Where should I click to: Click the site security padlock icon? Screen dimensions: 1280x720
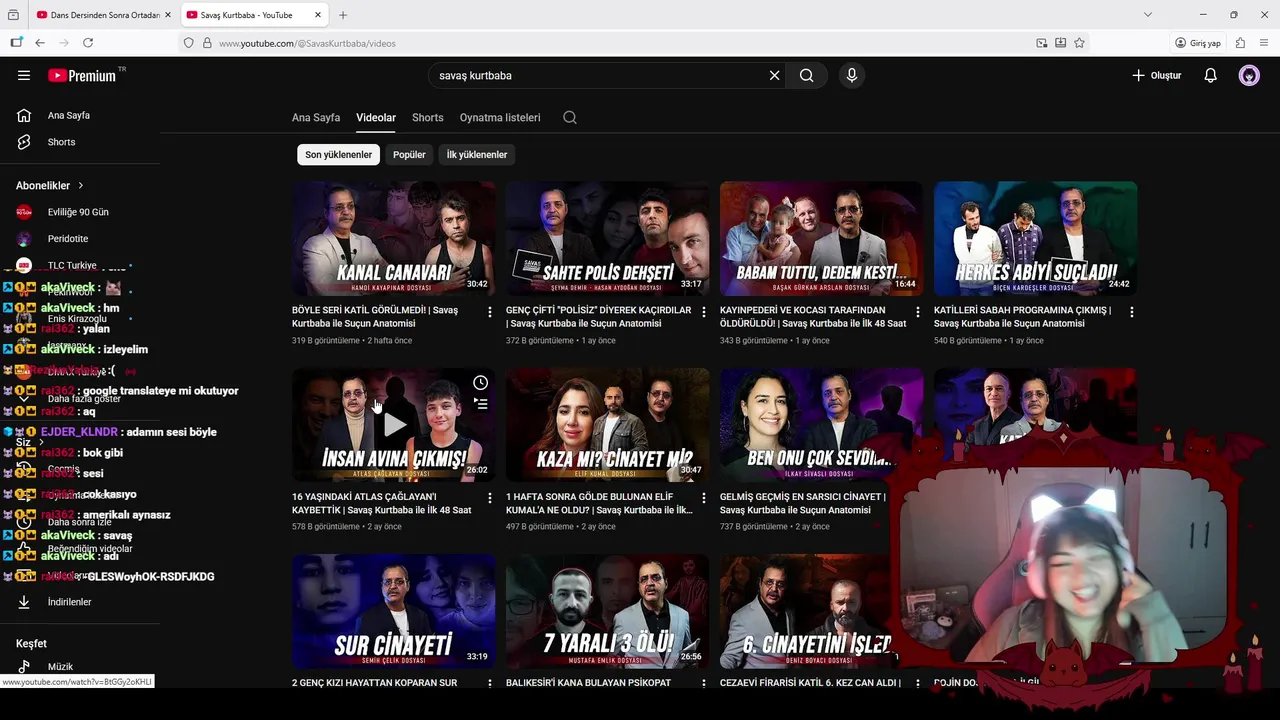click(207, 43)
